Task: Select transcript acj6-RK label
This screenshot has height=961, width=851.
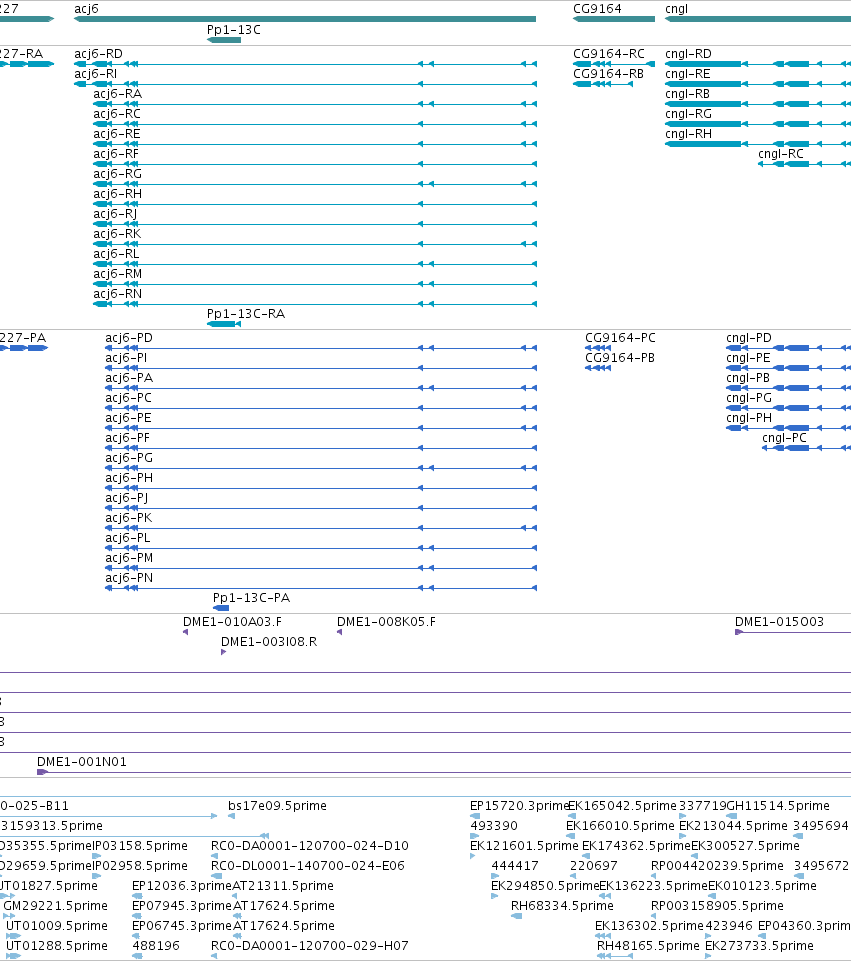Action: coord(117,234)
